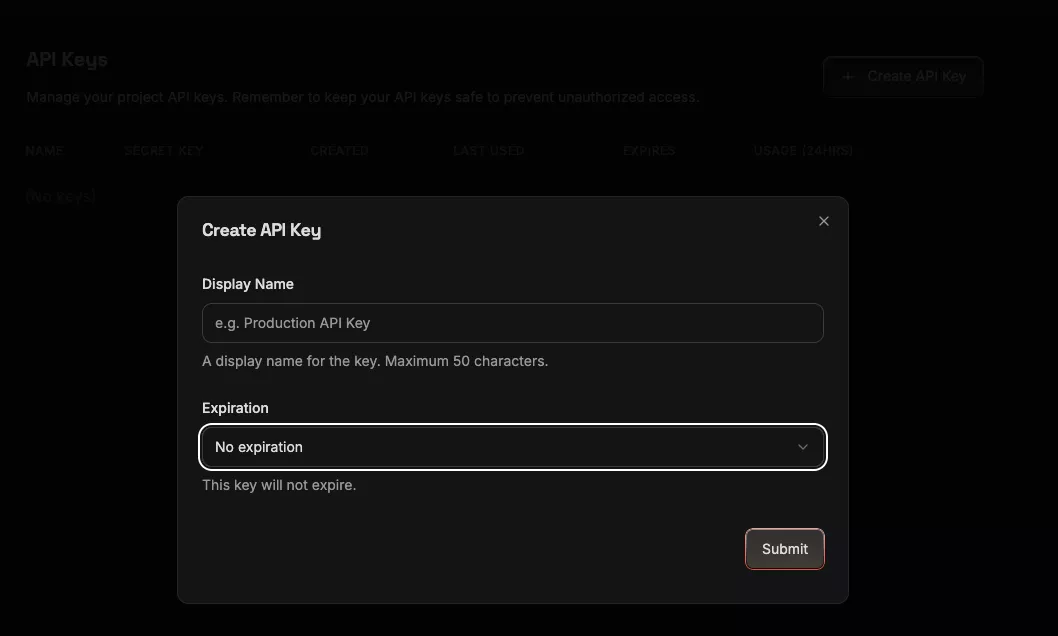Select the EXPIRES column header
1058x636 pixels.
tap(649, 151)
